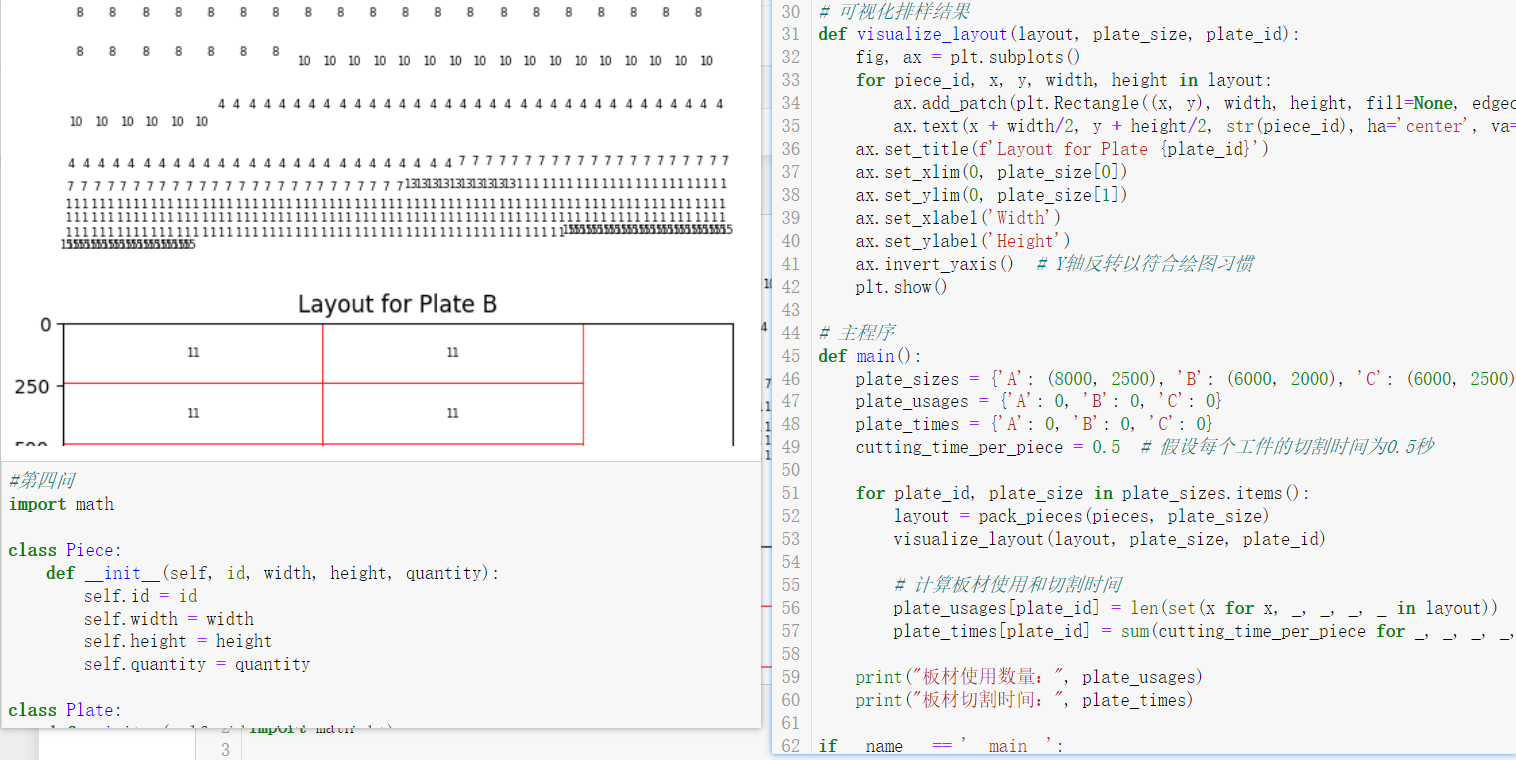Screen dimensions: 1516x760
Task: Click line number 31 in the gutter
Action: pyautogui.click(x=790, y=34)
